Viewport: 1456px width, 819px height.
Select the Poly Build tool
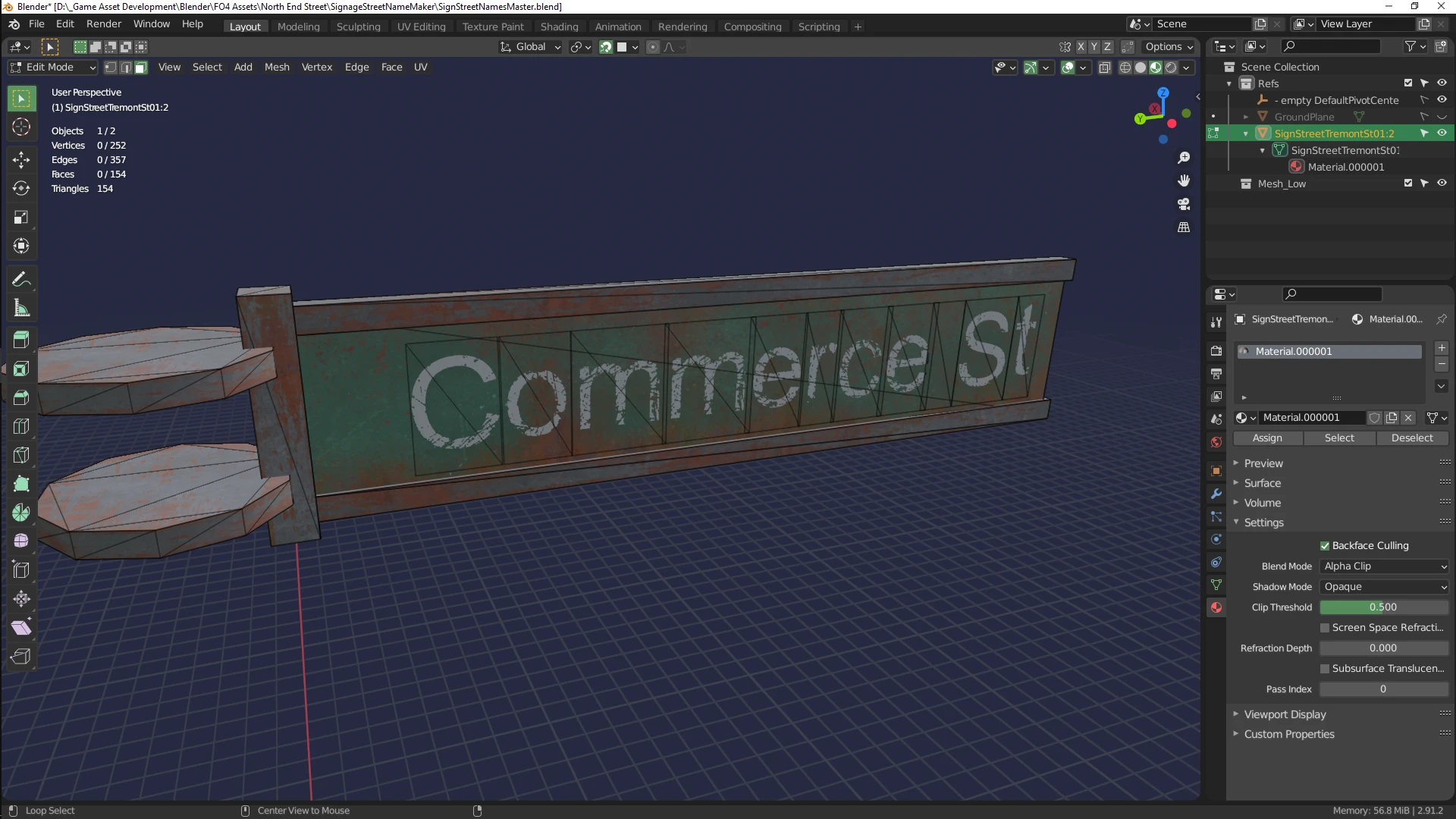[21, 484]
